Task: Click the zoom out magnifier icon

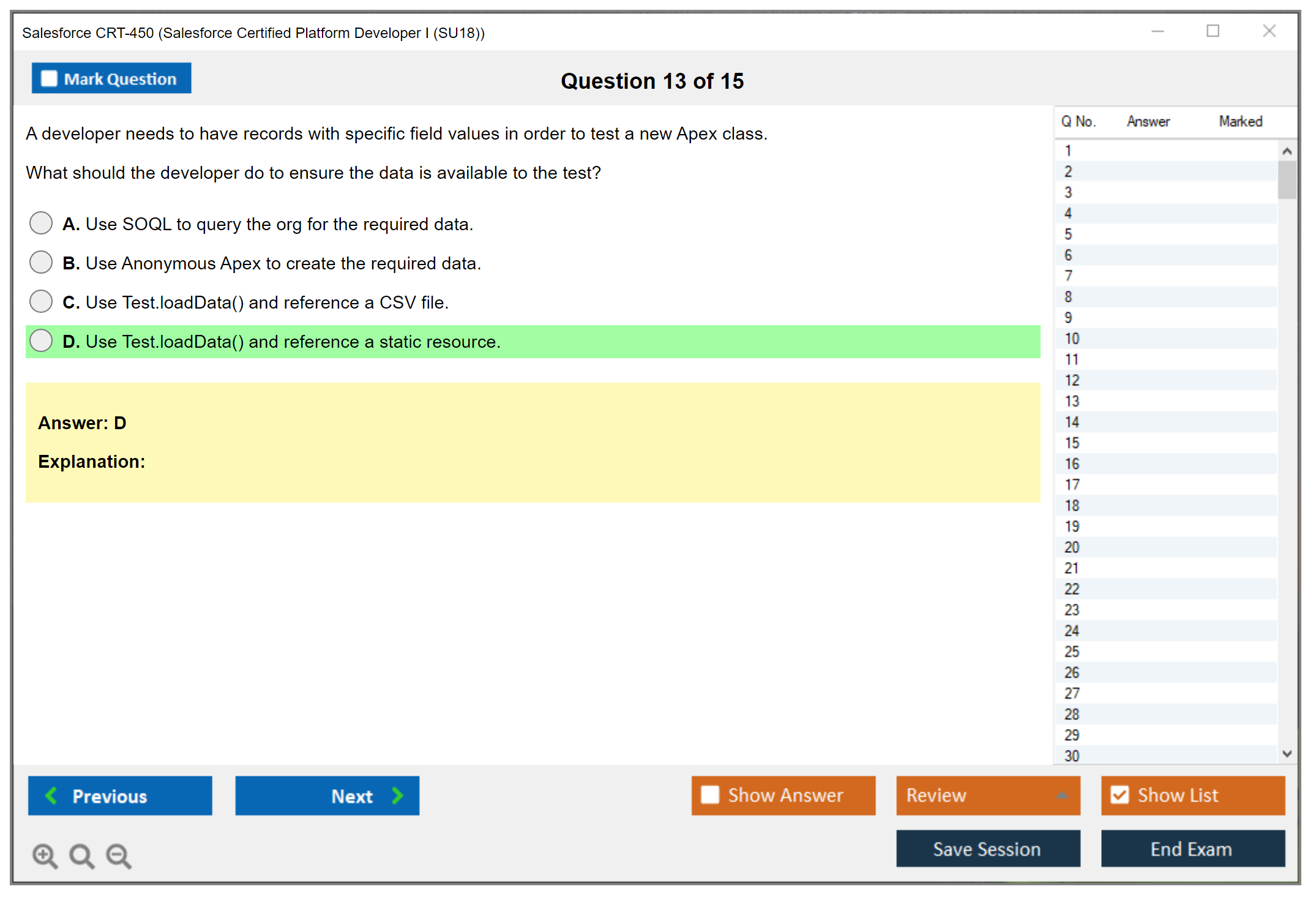Action: [119, 855]
